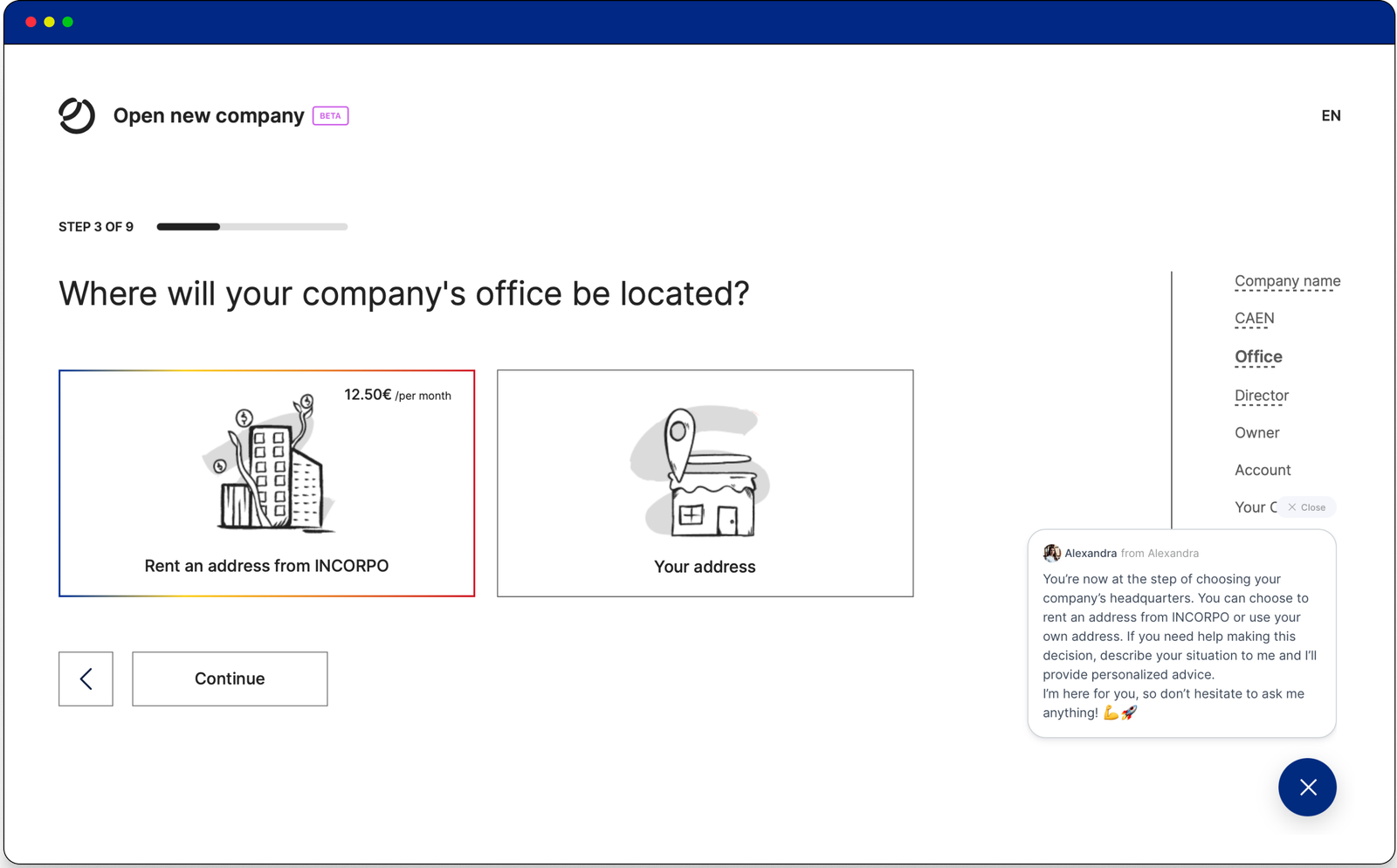
Task: Go to the CAEN step
Action: (x=1254, y=319)
